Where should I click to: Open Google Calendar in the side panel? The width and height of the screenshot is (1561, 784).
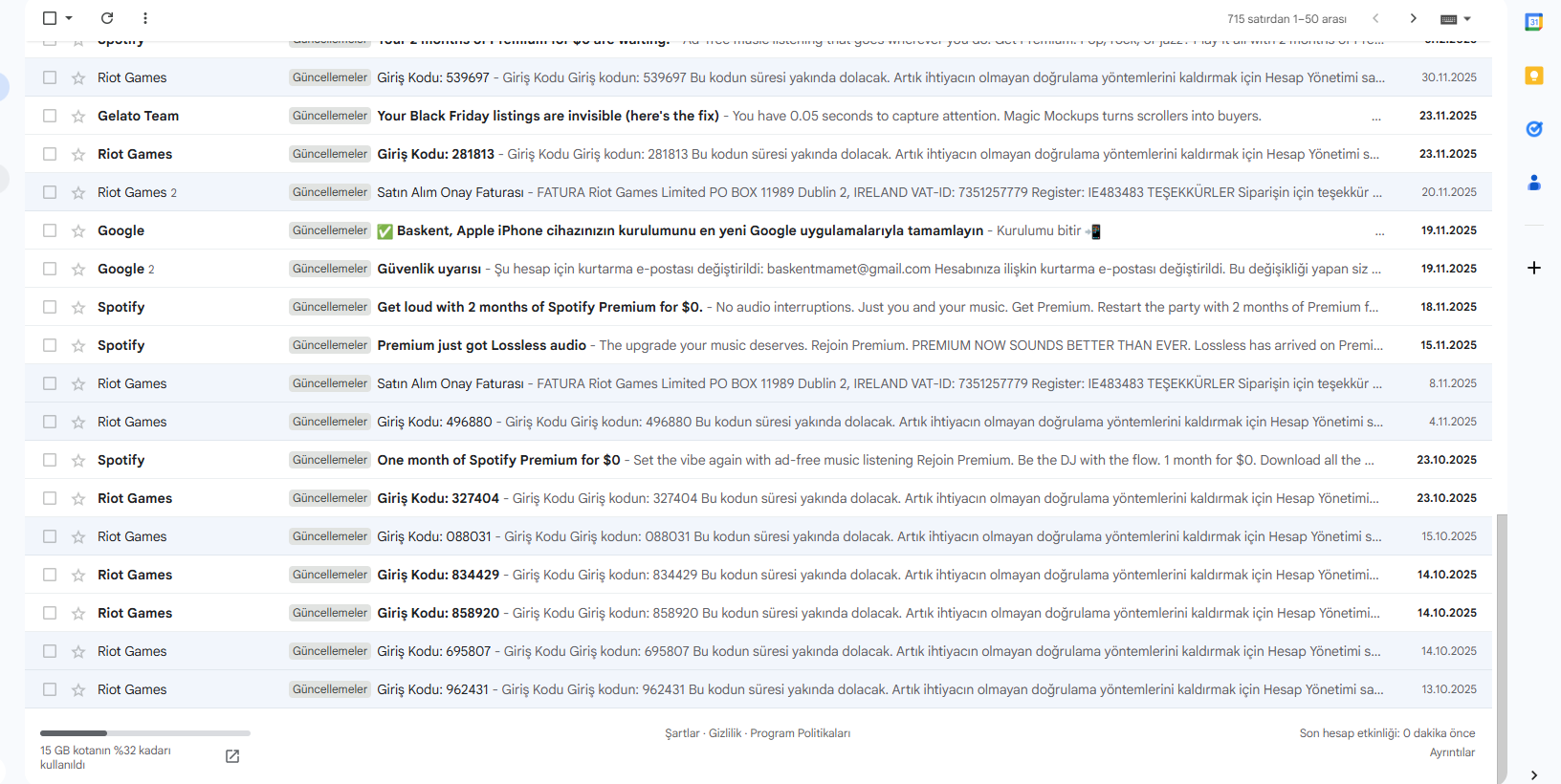coord(1534,22)
